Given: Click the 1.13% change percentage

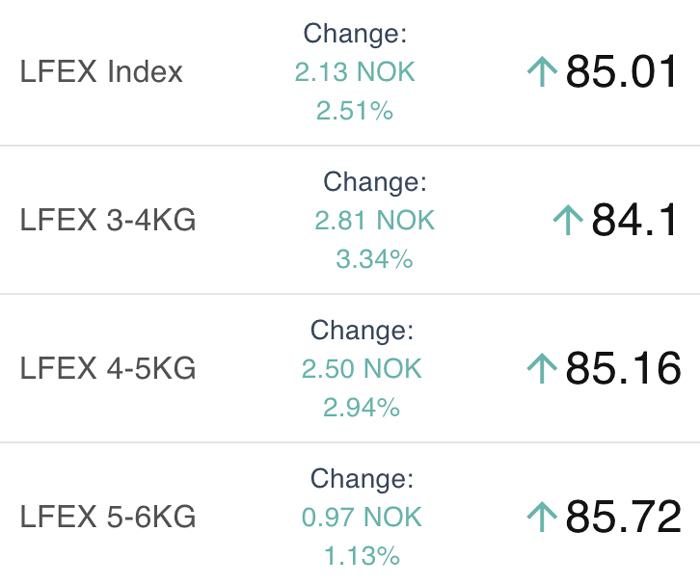Looking at the screenshot, I should [x=362, y=556].
